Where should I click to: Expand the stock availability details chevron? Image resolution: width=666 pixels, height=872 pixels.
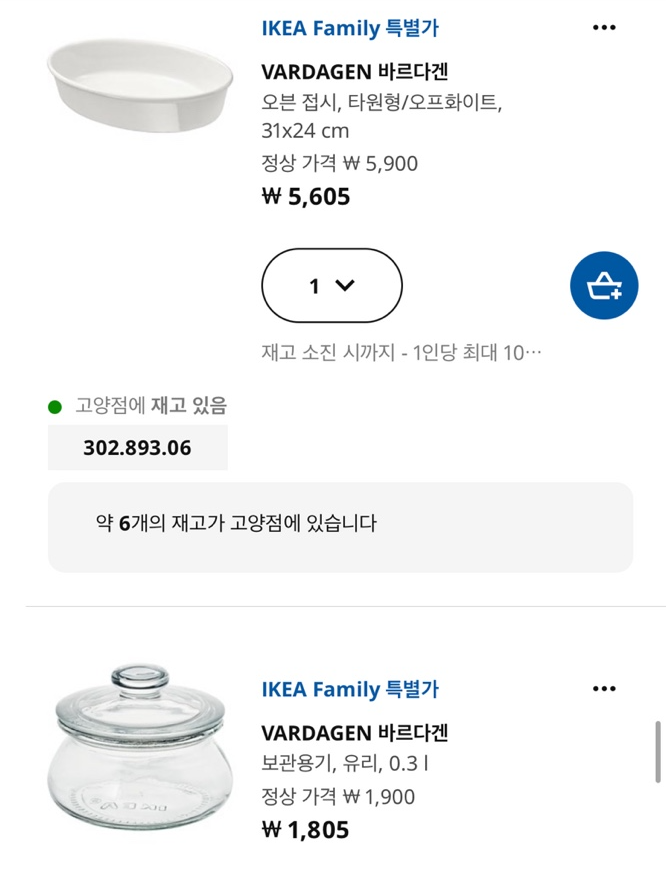(x=347, y=287)
